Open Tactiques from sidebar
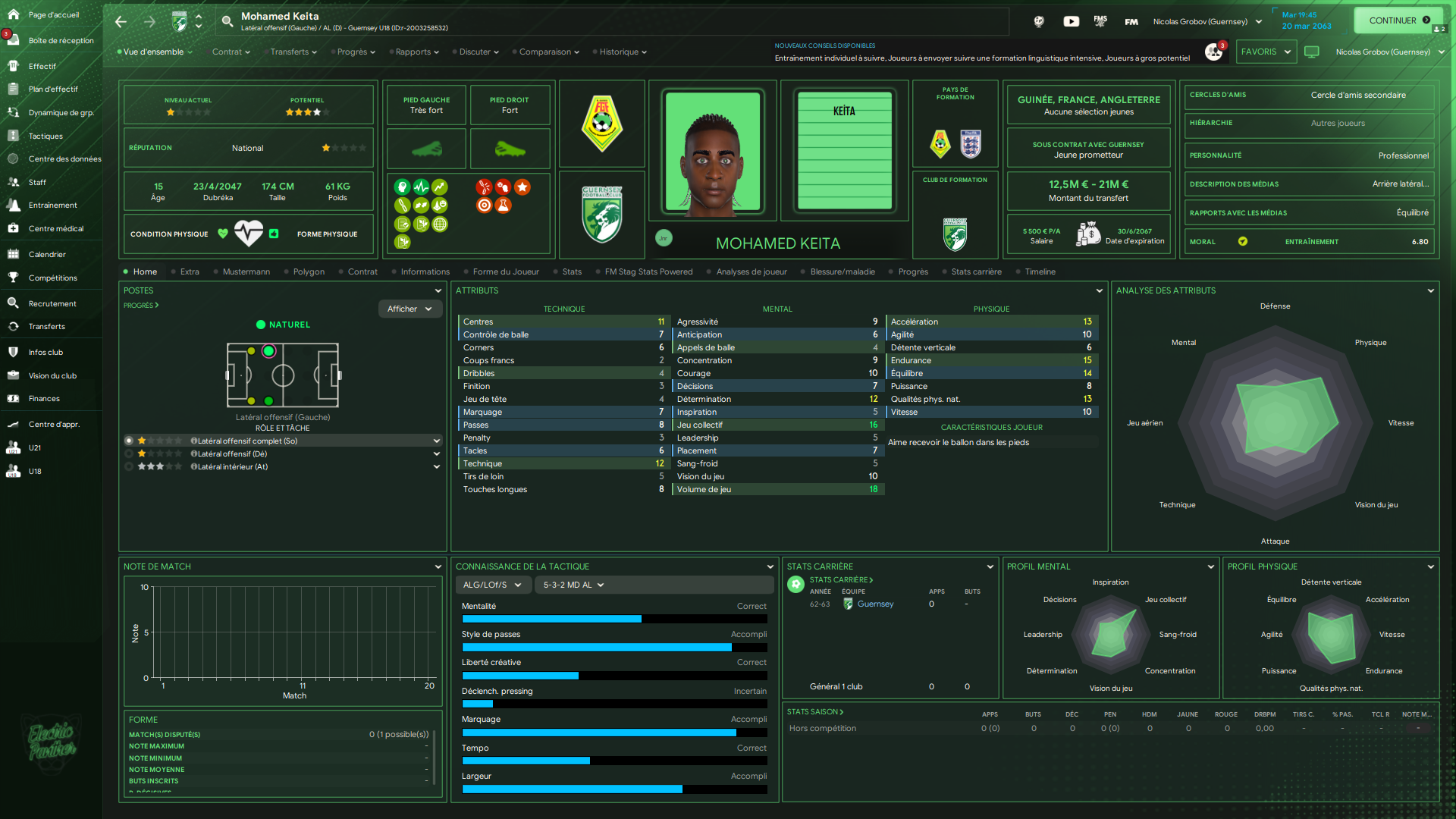 coord(45,136)
